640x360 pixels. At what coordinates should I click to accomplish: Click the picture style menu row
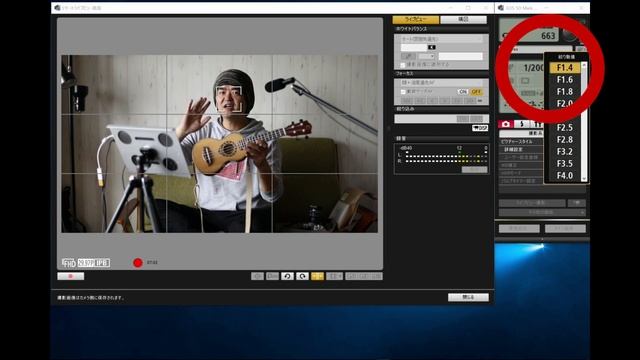[521, 142]
